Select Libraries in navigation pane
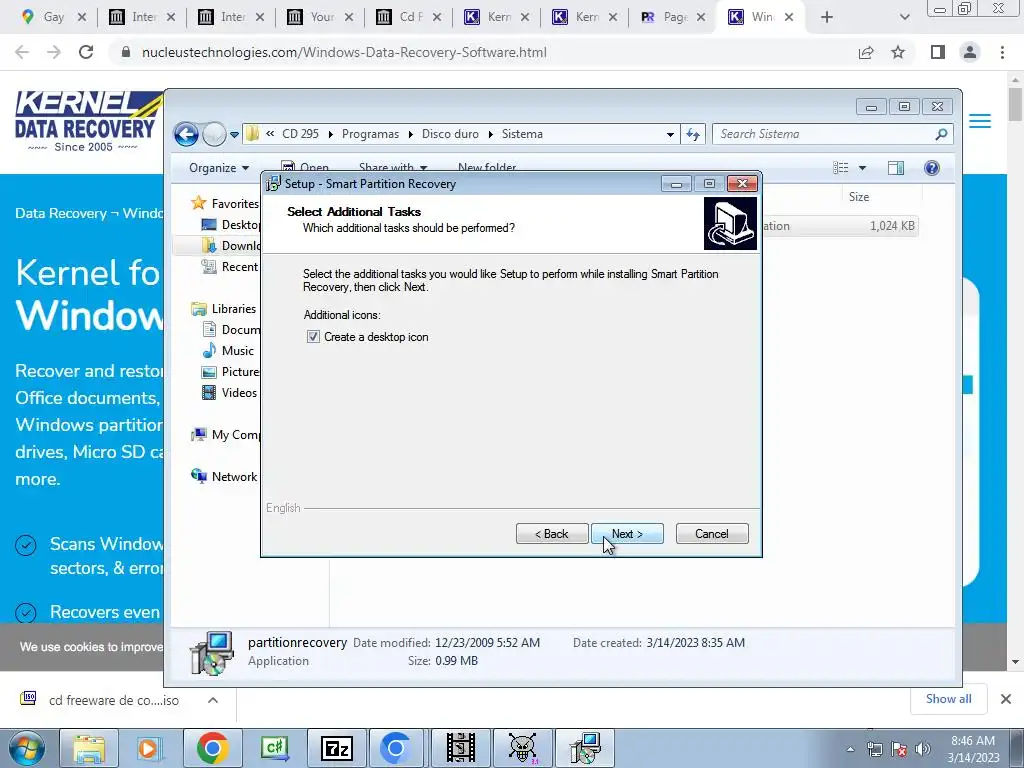The width and height of the screenshot is (1024, 768). 223,309
